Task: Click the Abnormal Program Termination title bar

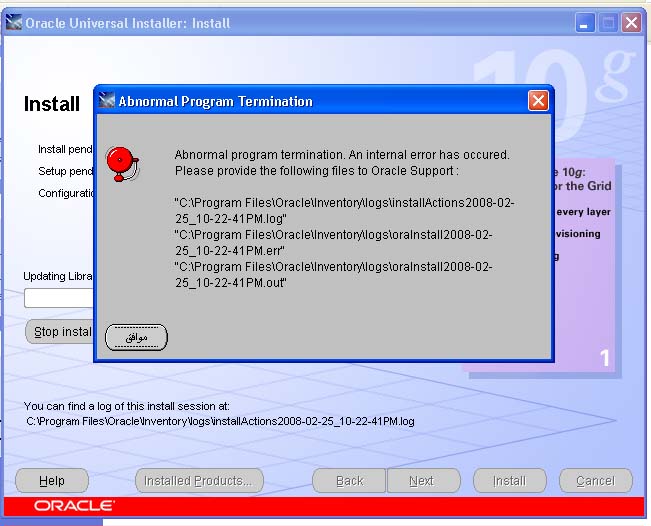Action: click(320, 101)
